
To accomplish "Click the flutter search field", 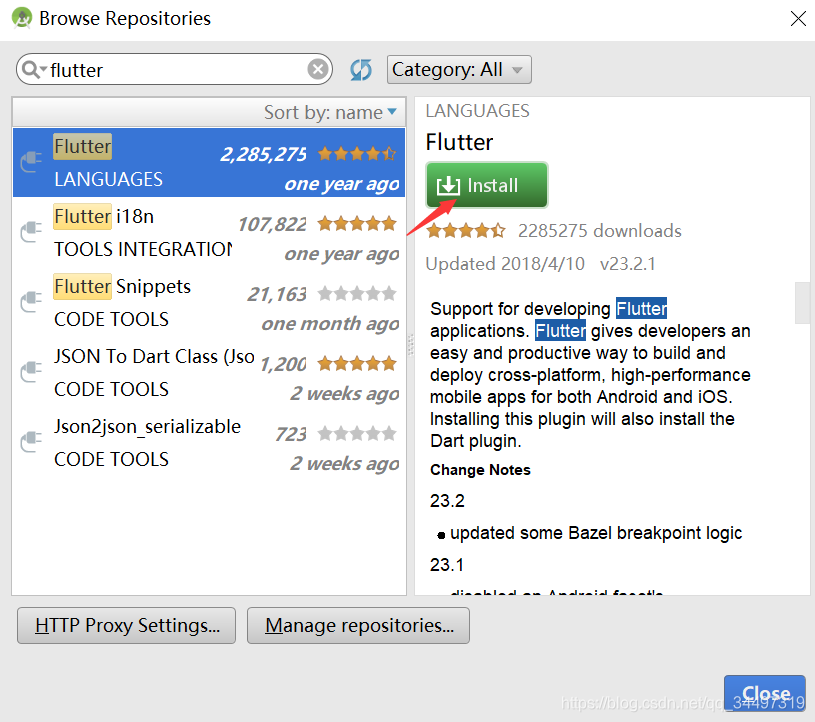I will coord(174,69).
